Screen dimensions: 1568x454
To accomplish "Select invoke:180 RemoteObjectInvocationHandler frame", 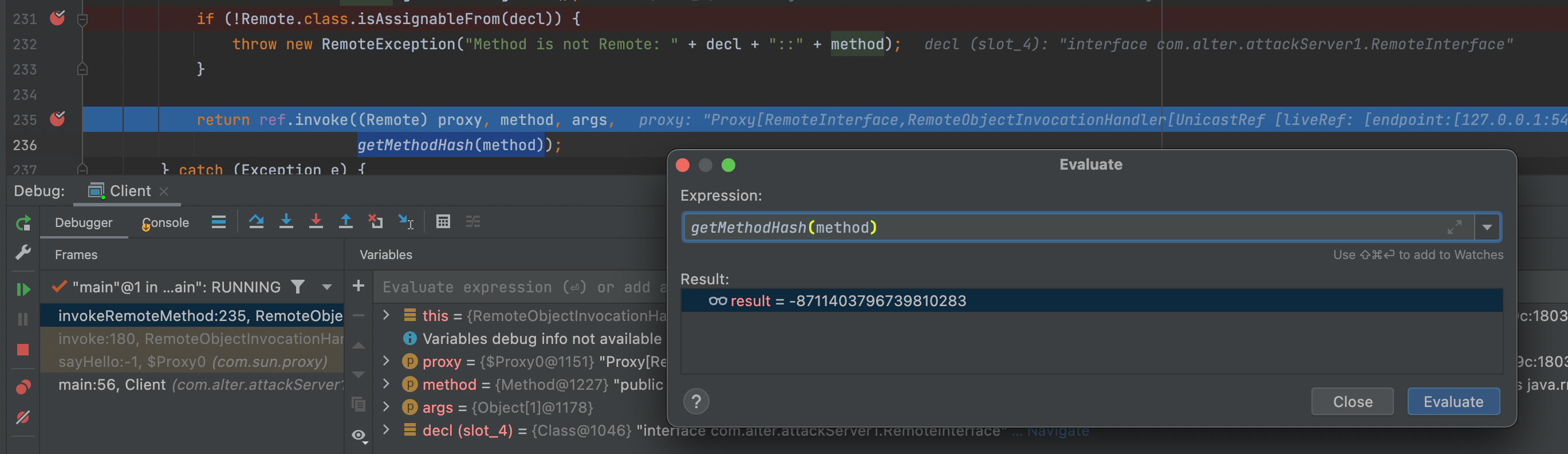I will (x=192, y=339).
